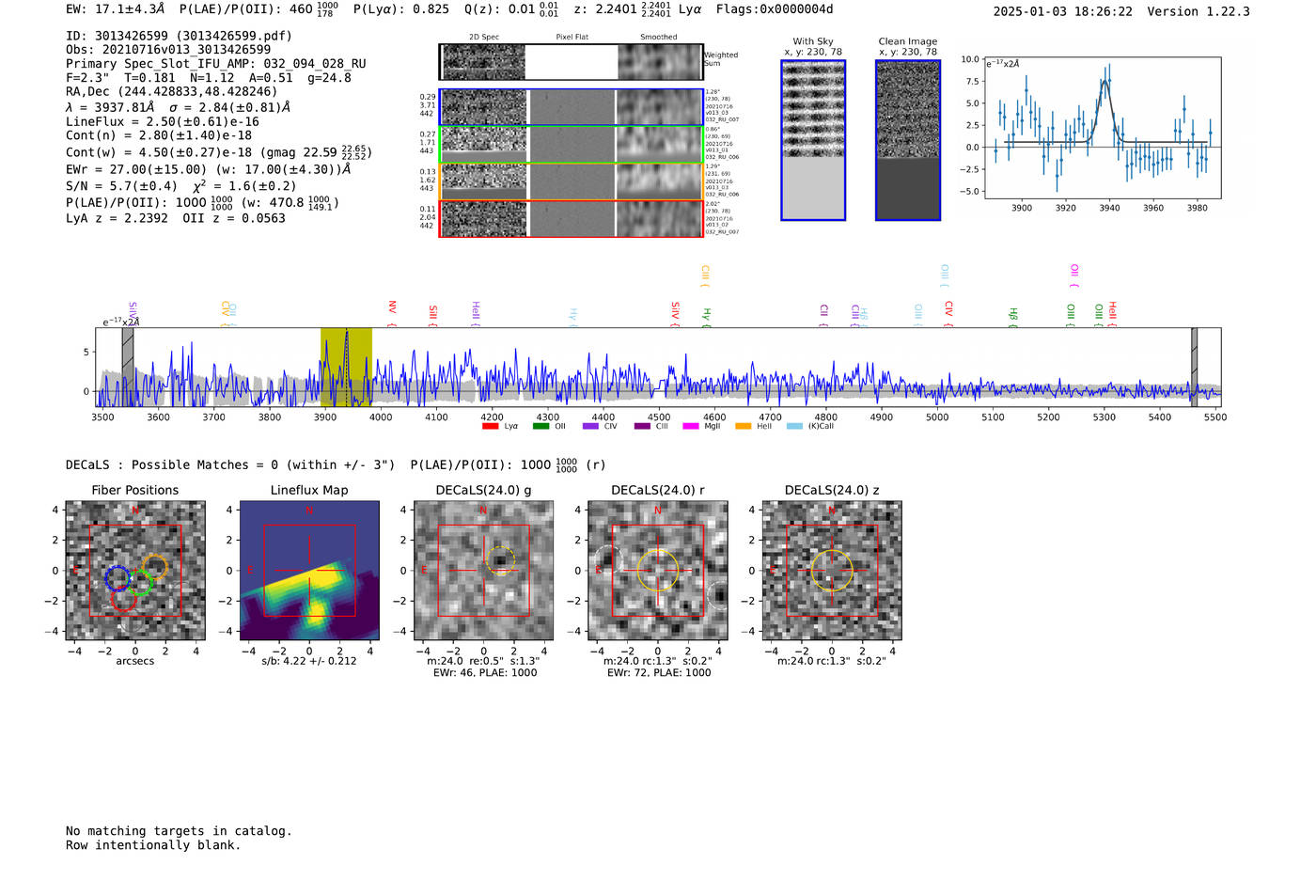The image size is (1316, 896).
Task: Open the Fiber Positions image
Action: [135, 571]
